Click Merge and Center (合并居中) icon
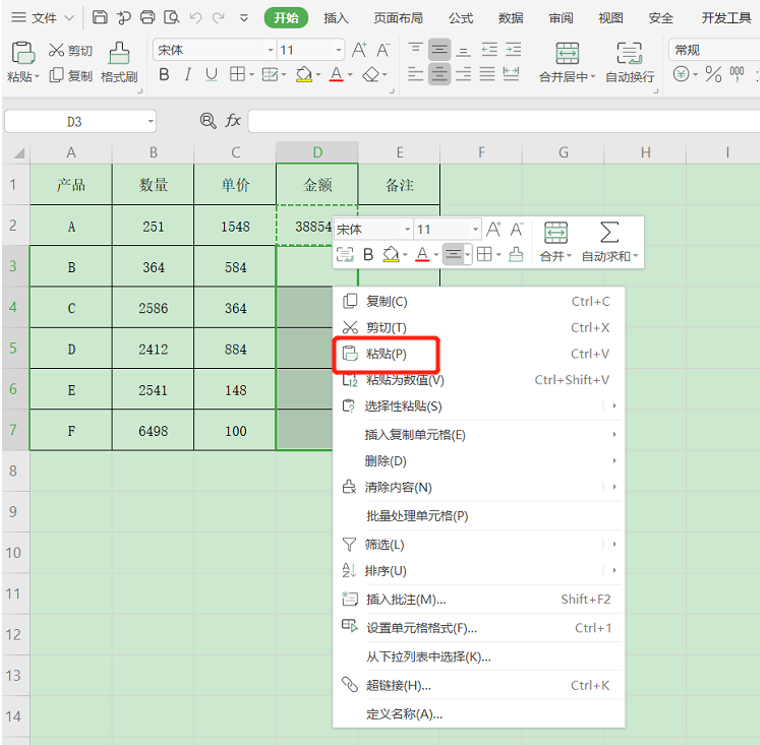 click(567, 53)
